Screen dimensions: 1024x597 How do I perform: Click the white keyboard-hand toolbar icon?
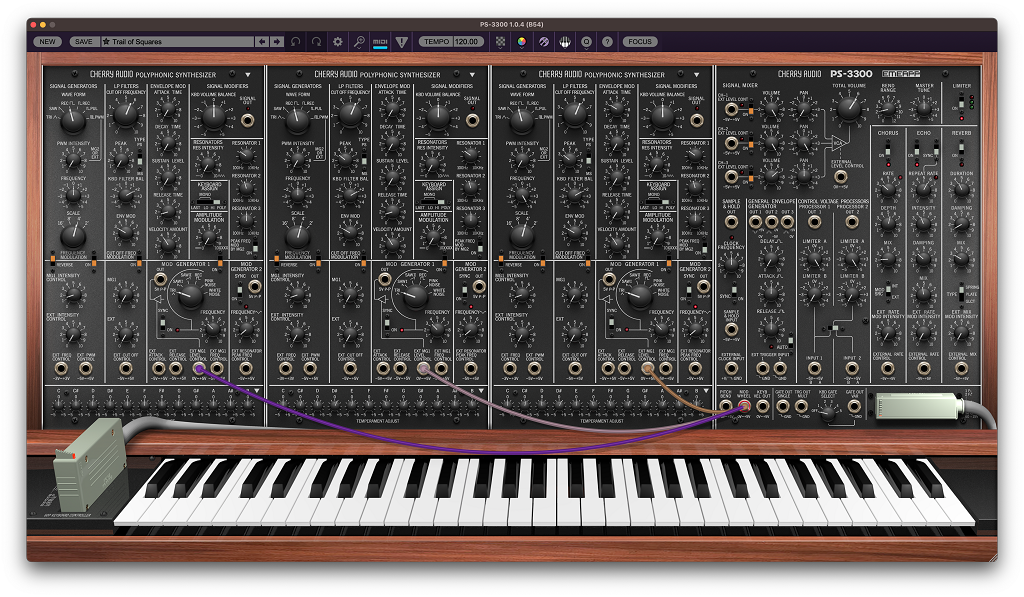[x=565, y=42]
